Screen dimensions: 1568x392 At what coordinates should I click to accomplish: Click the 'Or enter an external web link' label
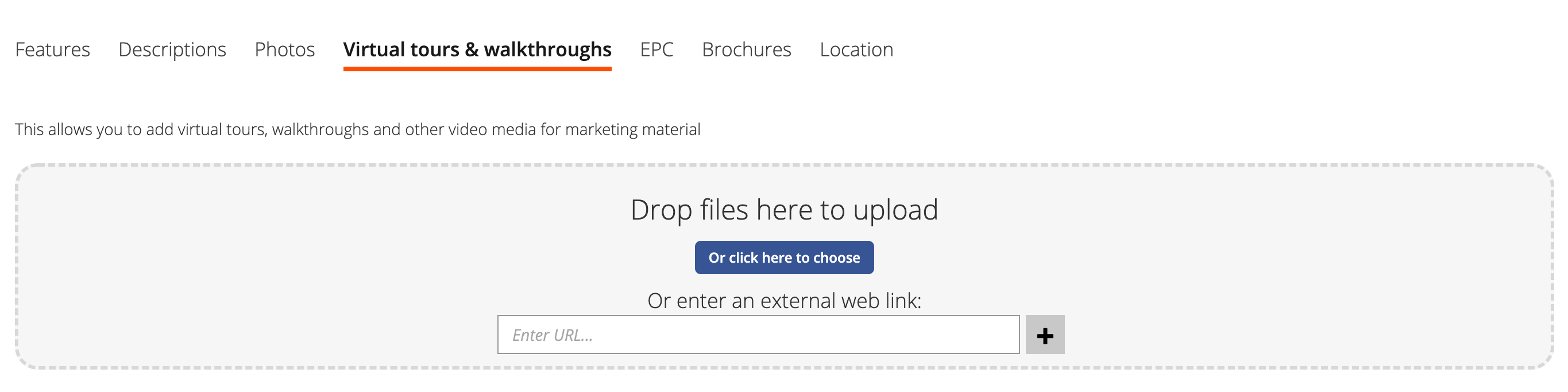[784, 301]
